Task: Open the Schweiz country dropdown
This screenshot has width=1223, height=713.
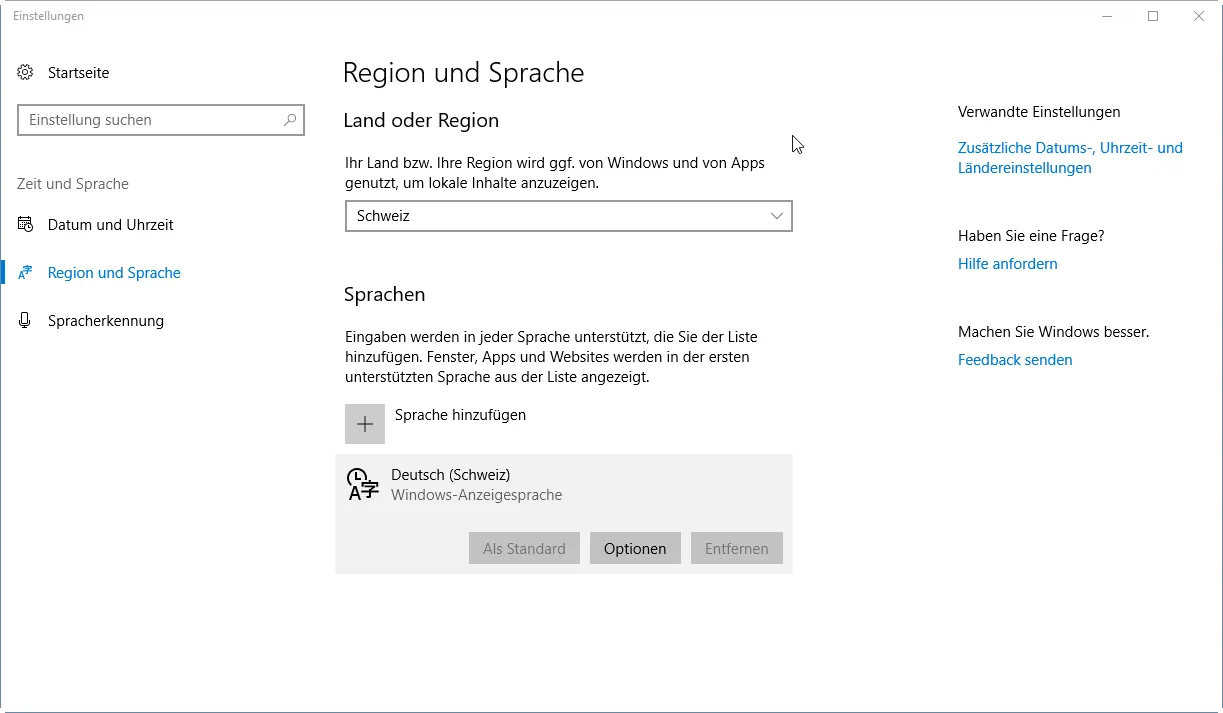Action: (x=568, y=216)
